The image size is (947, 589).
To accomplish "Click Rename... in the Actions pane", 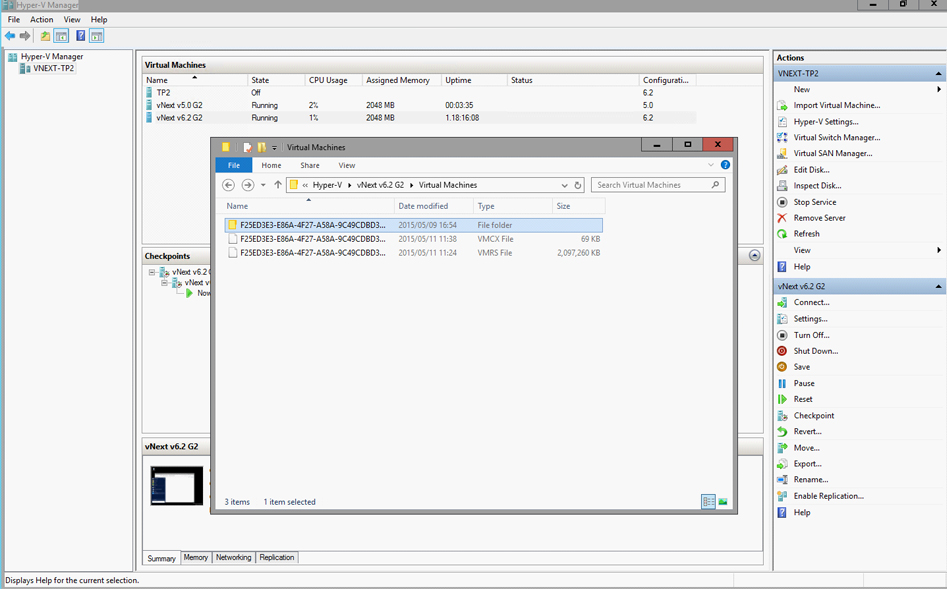I will (x=811, y=480).
